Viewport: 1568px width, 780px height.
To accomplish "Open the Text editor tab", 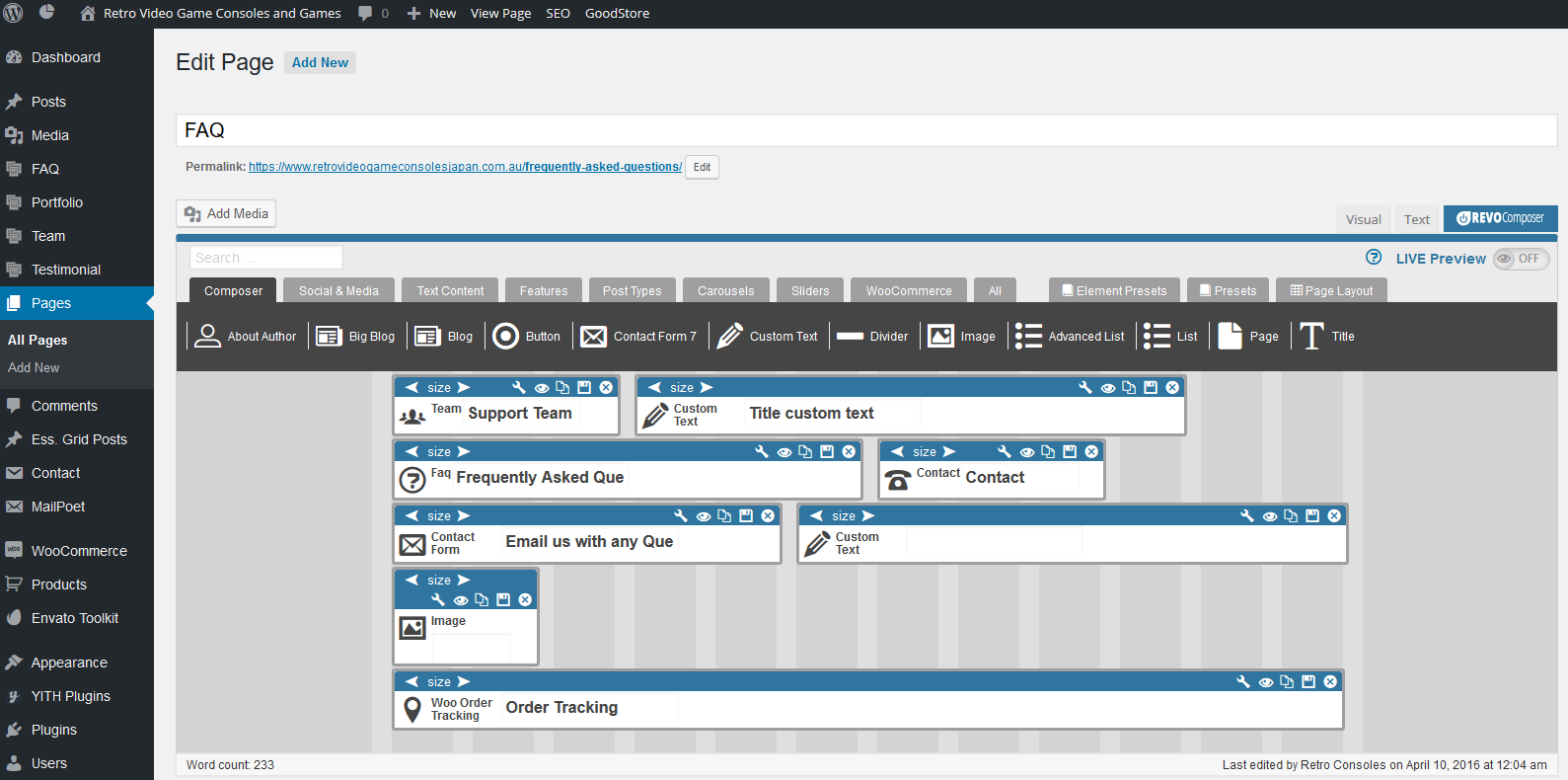I will coord(1416,219).
